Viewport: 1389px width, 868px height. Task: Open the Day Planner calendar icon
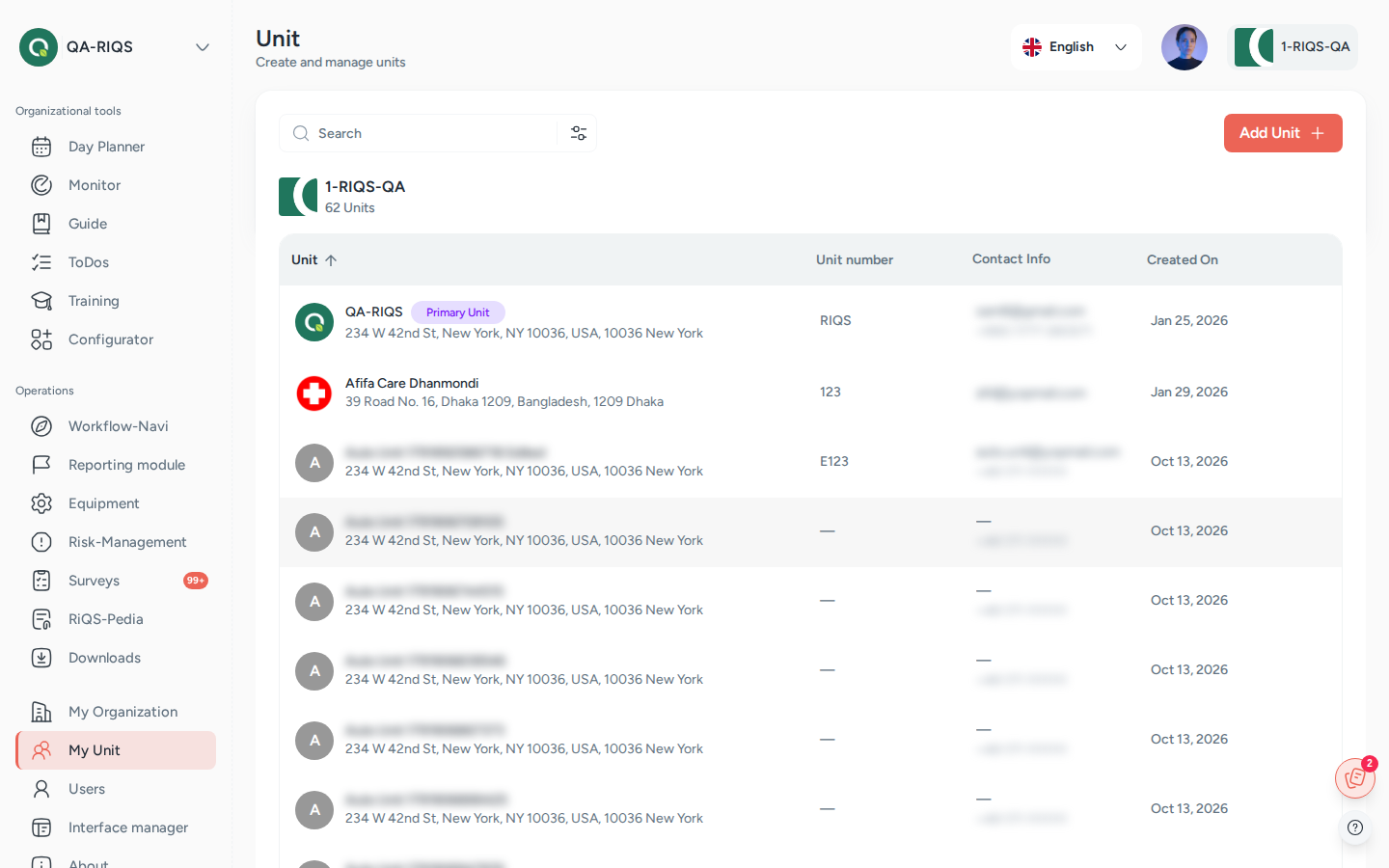(x=41, y=147)
